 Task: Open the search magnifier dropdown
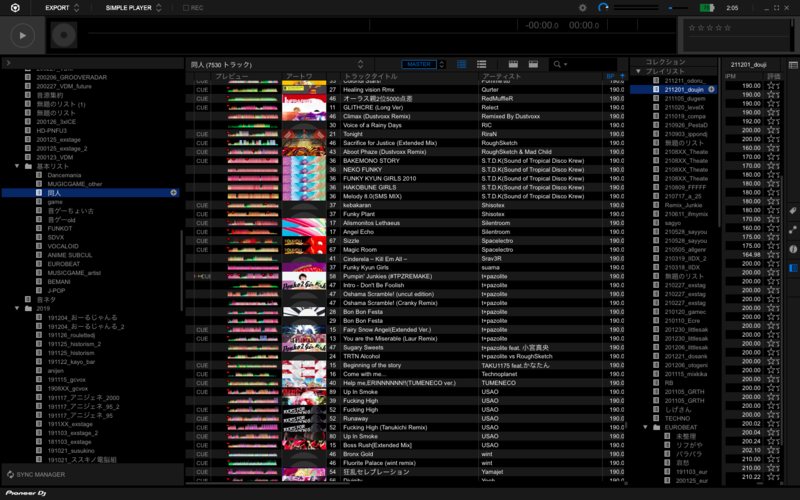click(x=560, y=64)
